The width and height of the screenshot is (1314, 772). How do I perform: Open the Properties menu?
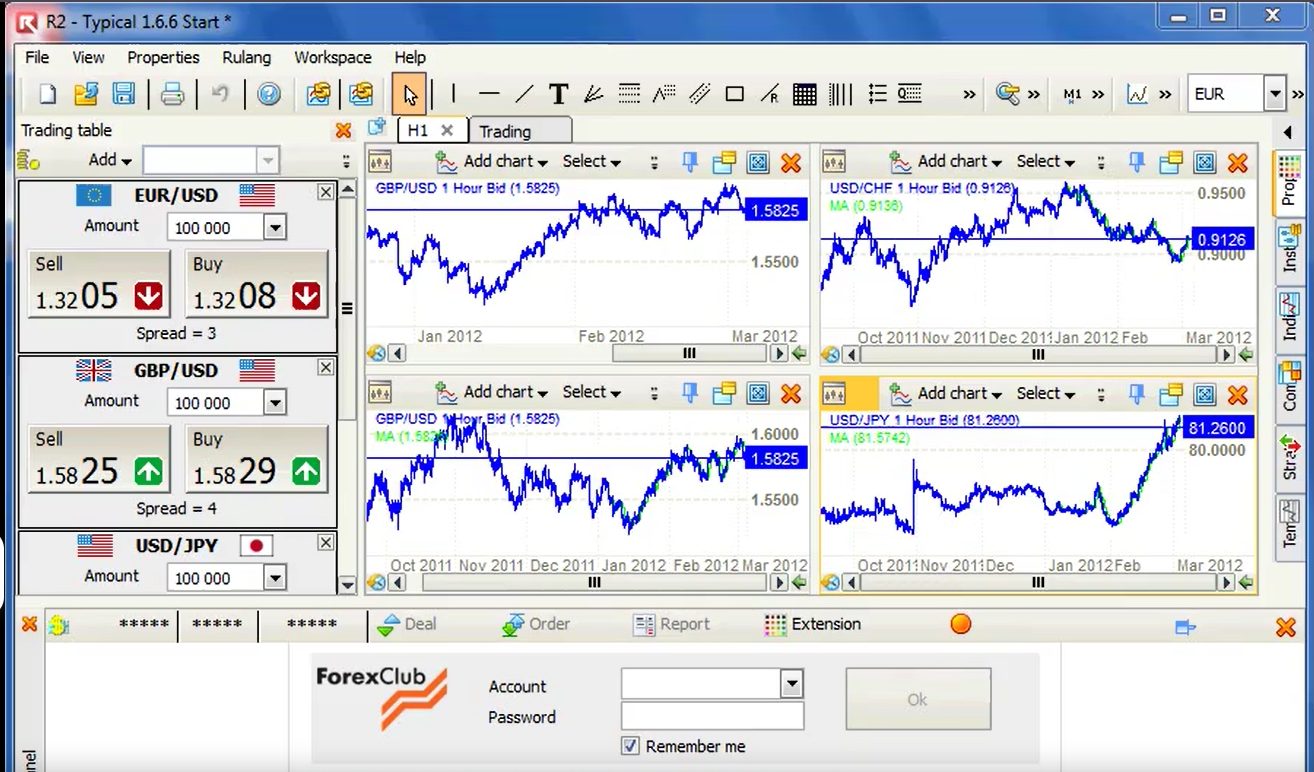coord(163,58)
